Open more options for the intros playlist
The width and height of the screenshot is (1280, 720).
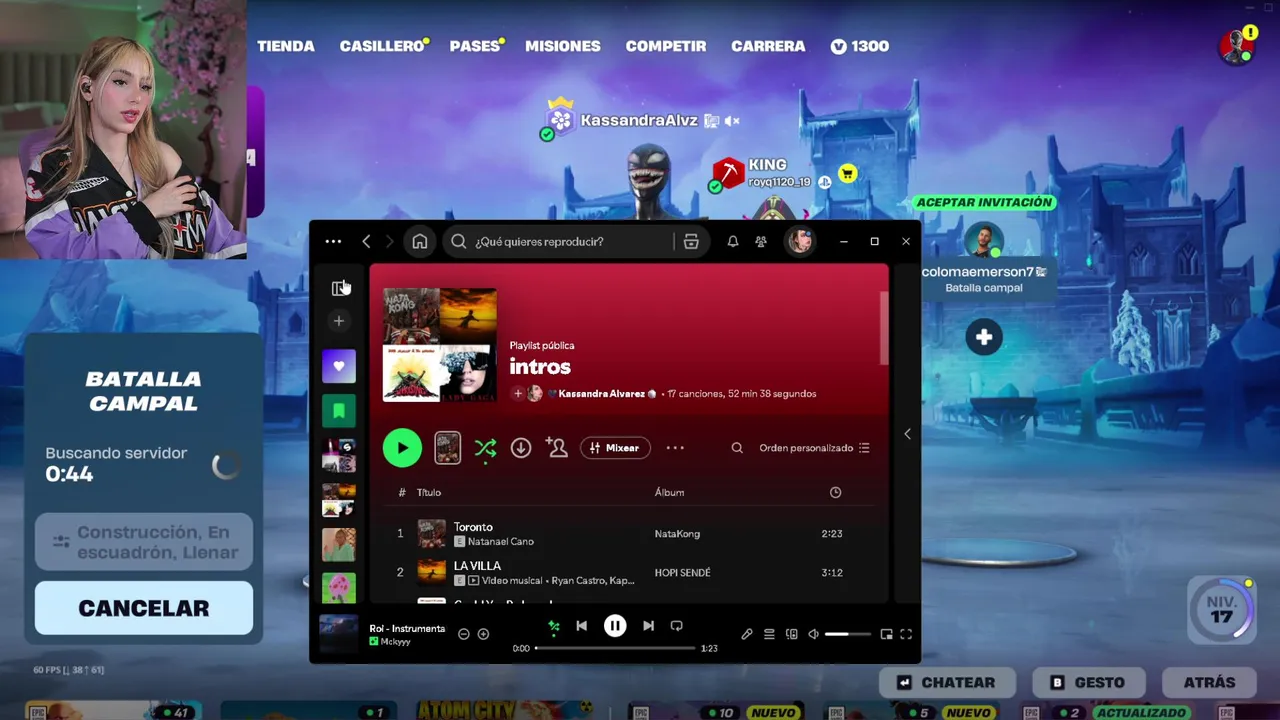pos(675,448)
